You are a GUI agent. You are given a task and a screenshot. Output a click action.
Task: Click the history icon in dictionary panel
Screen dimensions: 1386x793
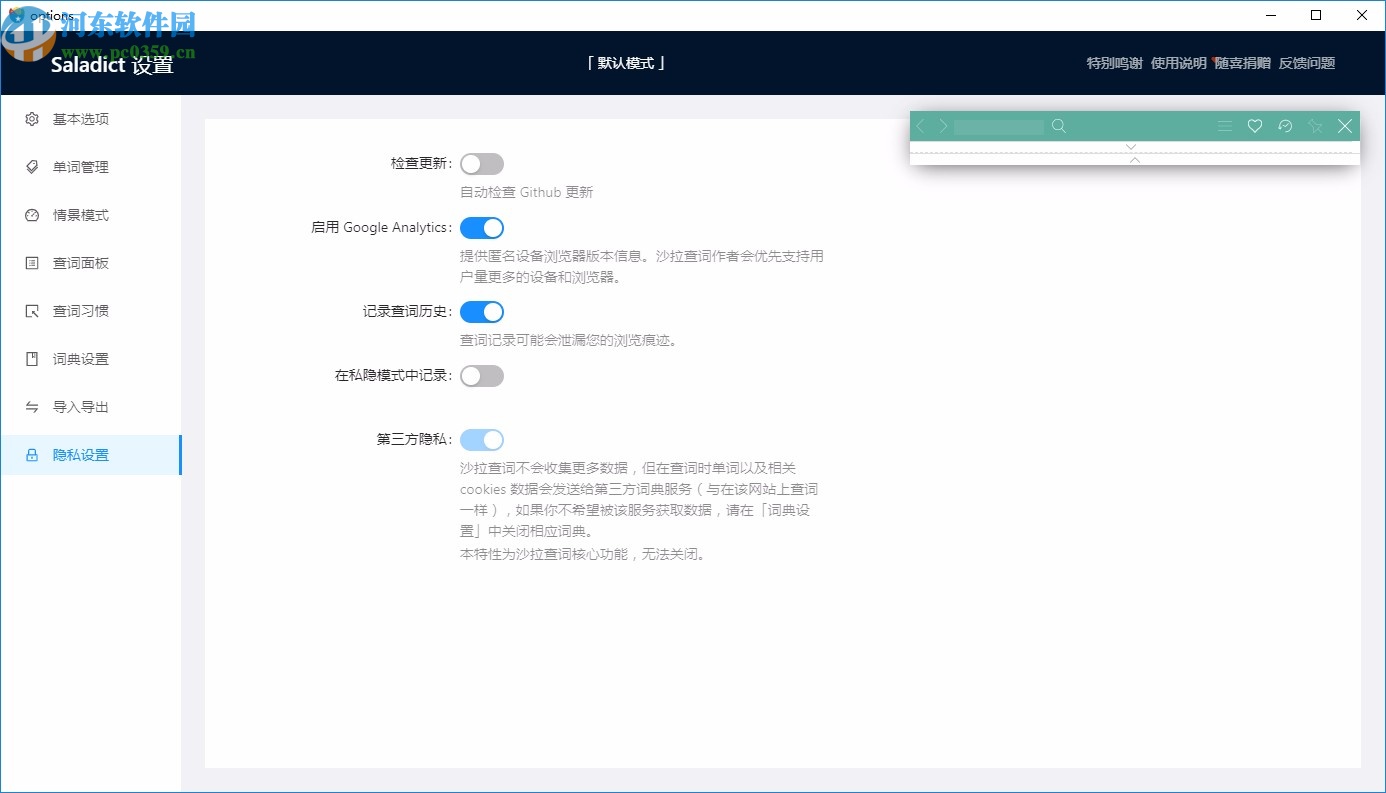tap(1285, 126)
